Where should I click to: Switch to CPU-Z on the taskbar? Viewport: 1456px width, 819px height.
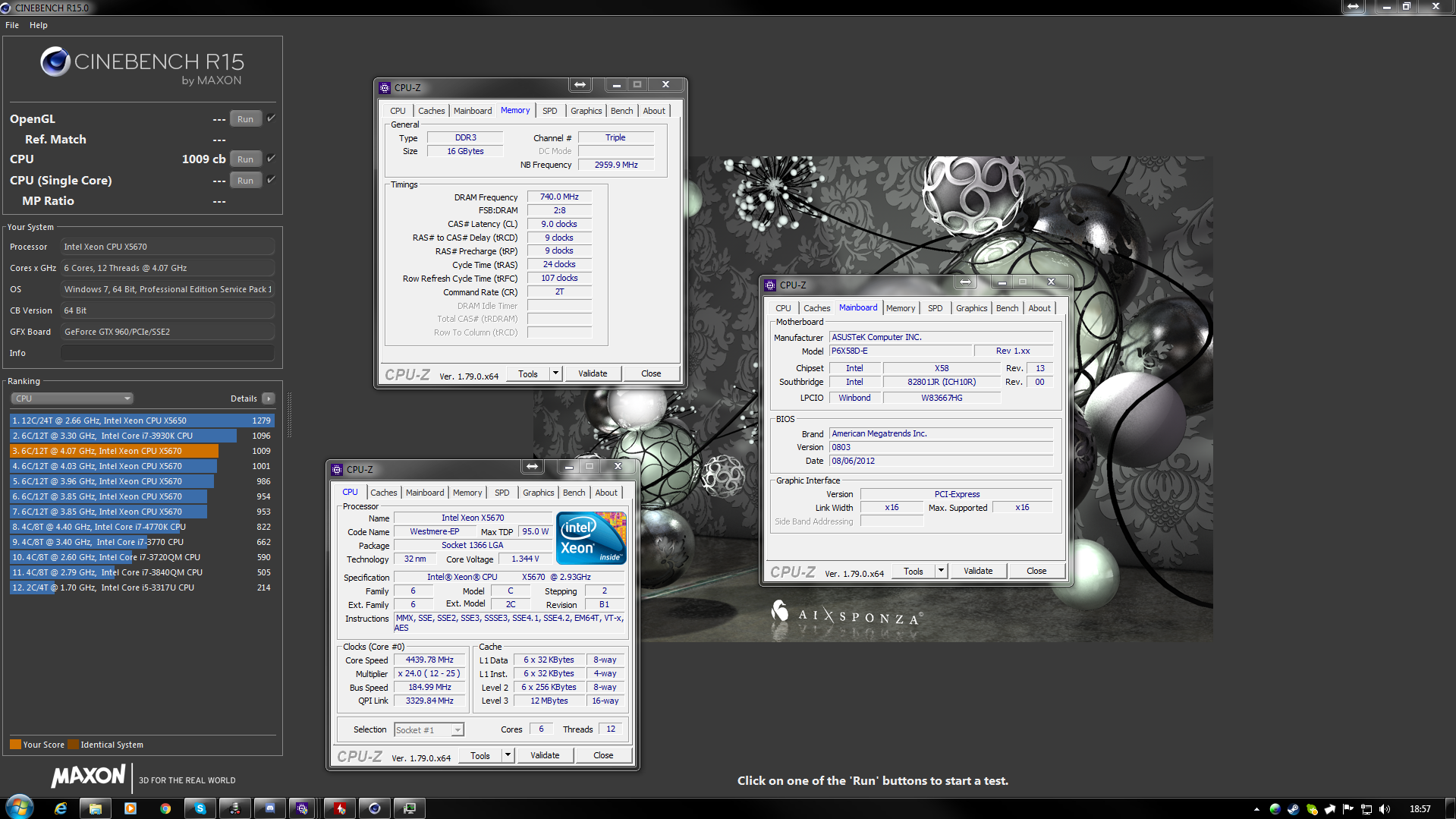pos(302,808)
